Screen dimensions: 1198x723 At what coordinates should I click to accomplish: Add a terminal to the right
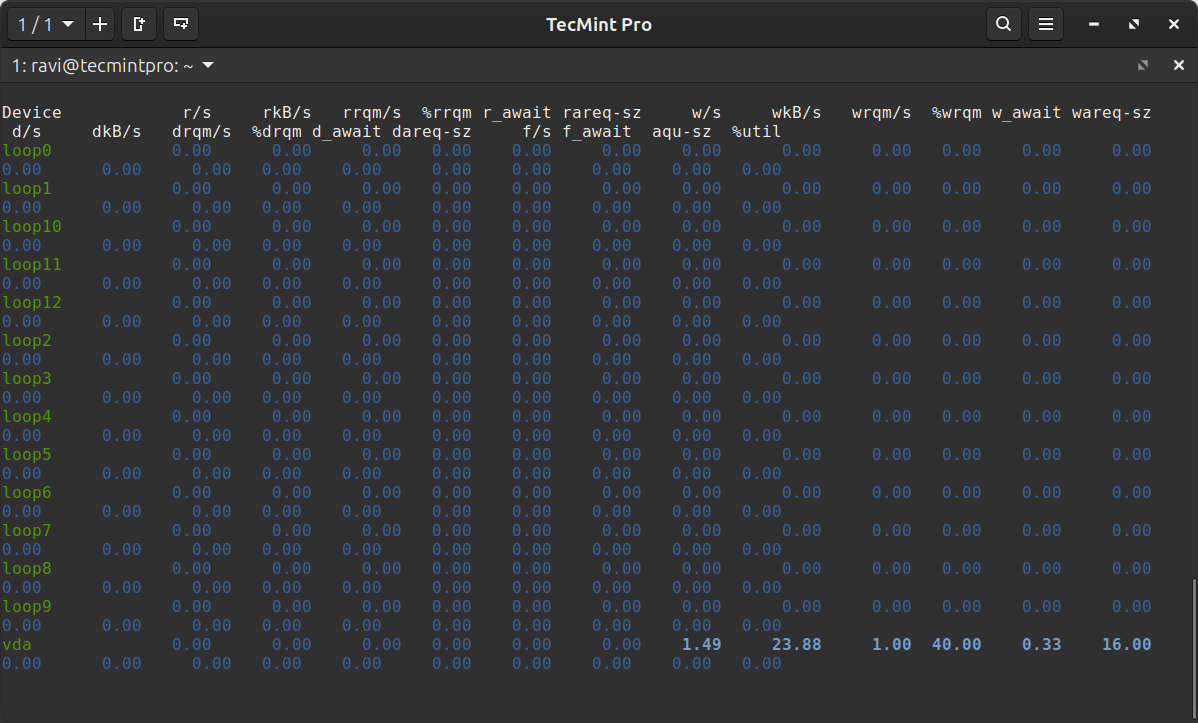[x=139, y=24]
